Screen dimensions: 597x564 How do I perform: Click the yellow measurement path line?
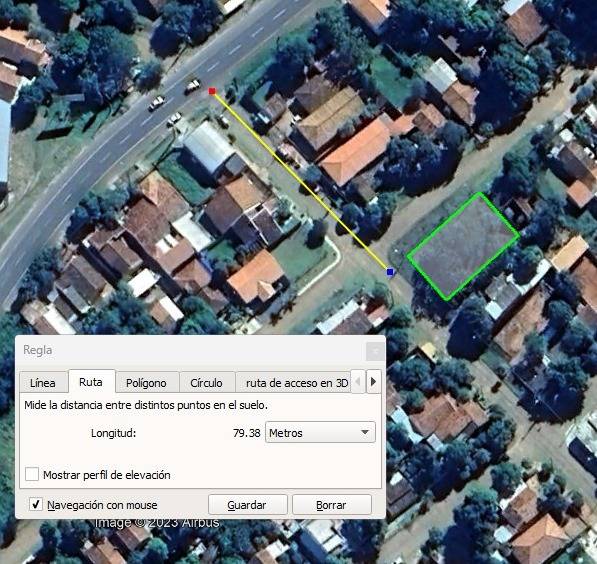pos(301,182)
